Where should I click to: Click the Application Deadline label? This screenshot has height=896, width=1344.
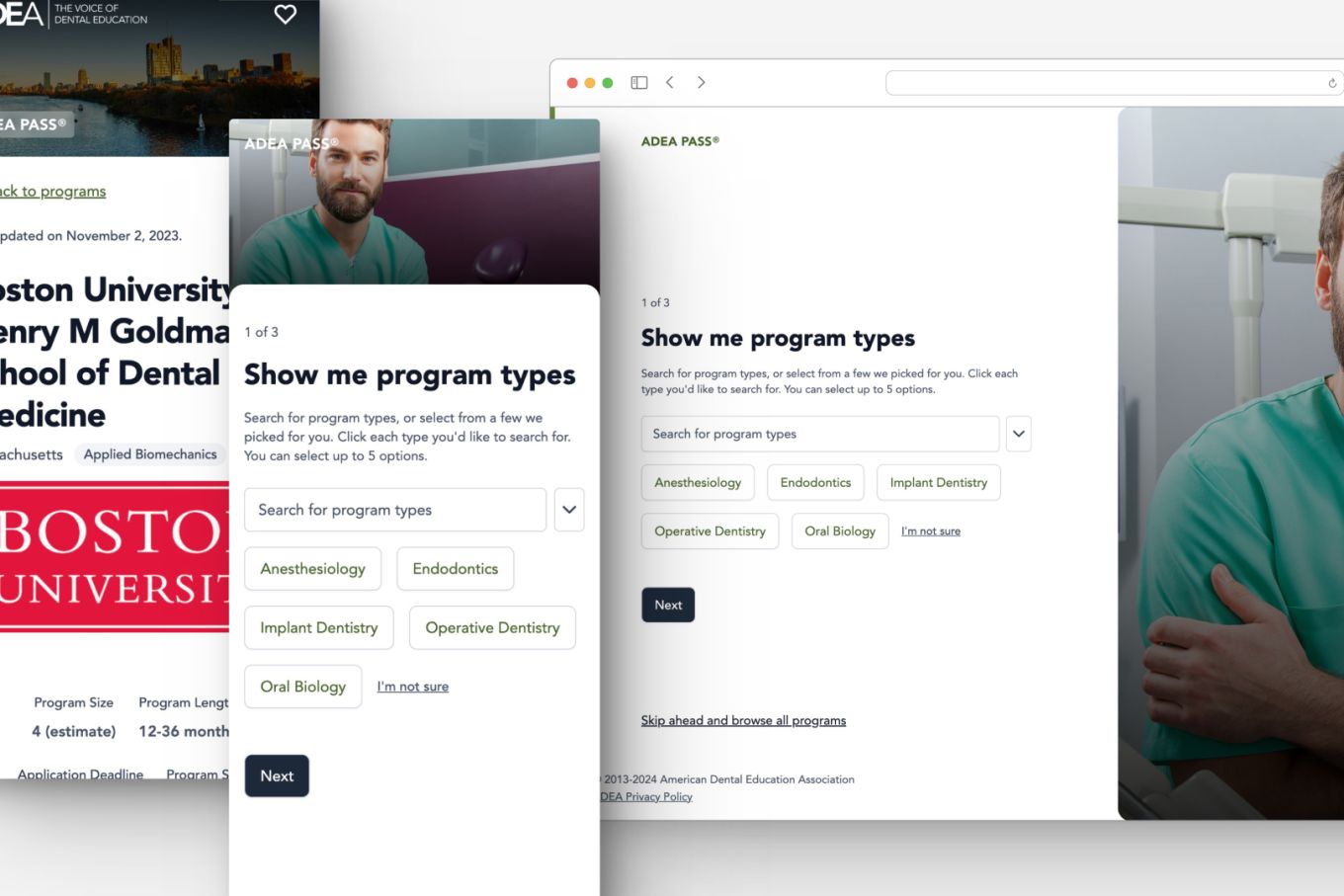click(x=80, y=774)
